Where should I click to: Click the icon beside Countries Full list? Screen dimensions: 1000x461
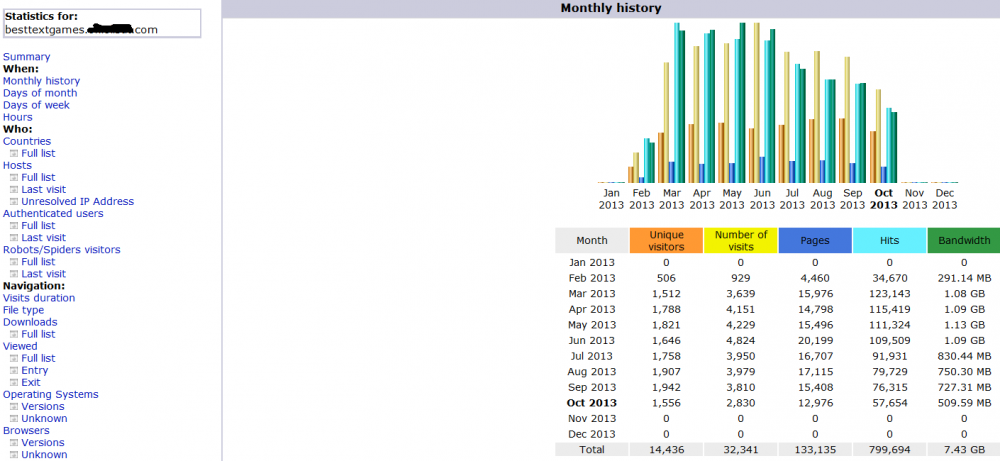pos(13,154)
